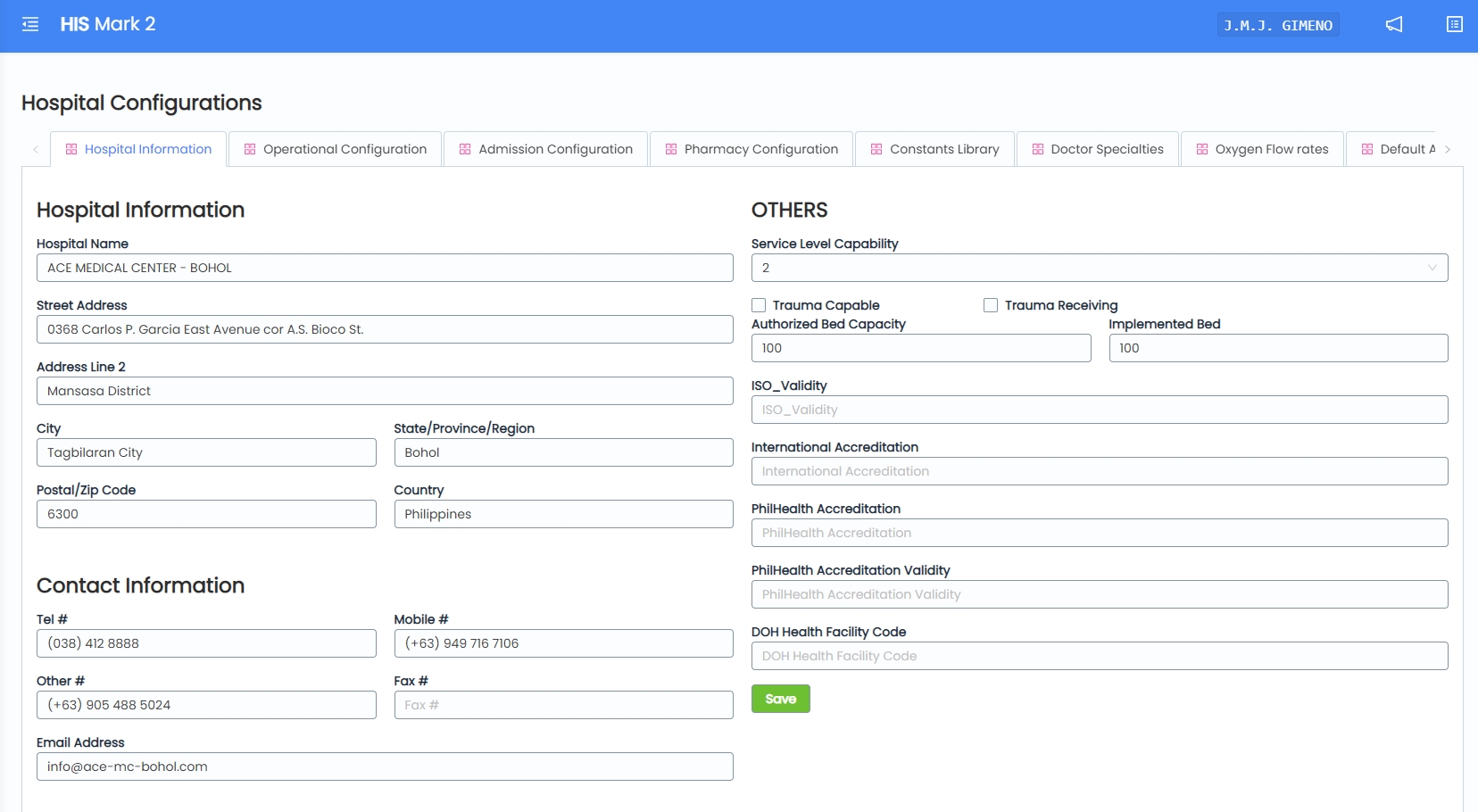Switch to the Admission Configuration tab
This screenshot has width=1478, height=812.
point(546,149)
